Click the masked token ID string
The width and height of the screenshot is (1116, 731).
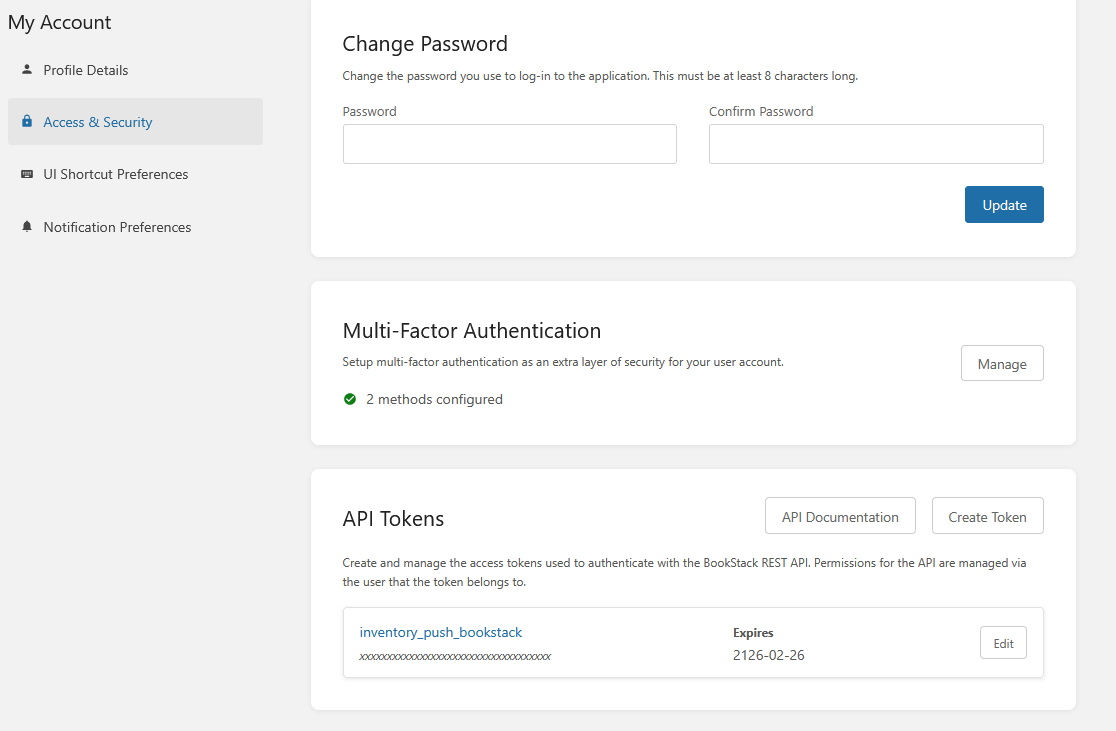coord(455,657)
